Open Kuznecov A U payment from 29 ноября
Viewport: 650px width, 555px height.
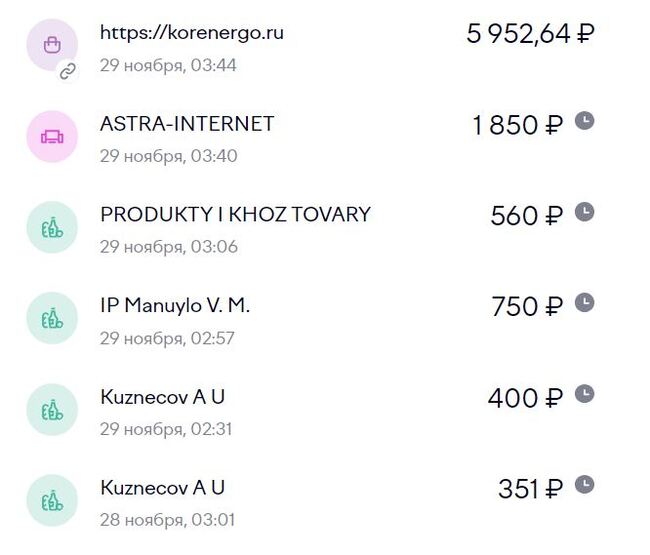(x=162, y=397)
